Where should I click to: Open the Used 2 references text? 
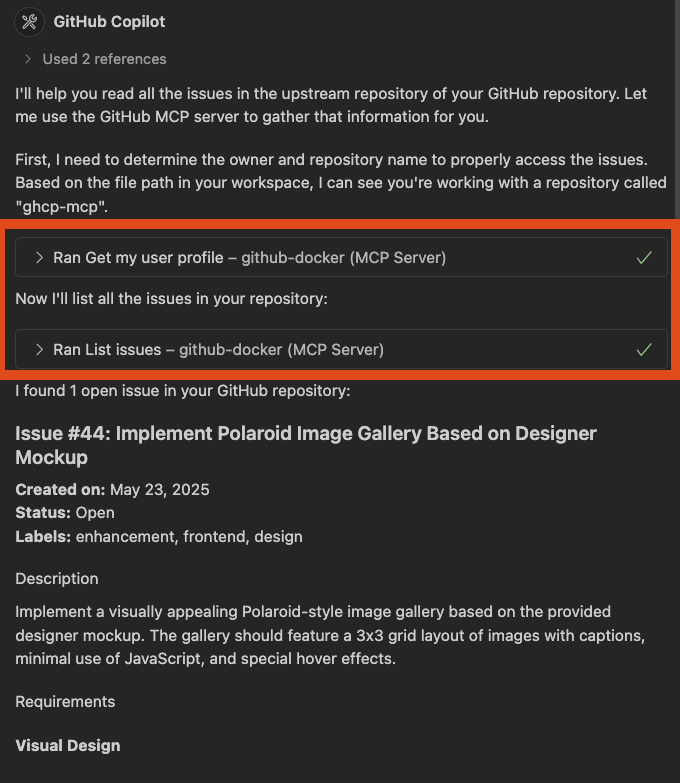pos(104,59)
